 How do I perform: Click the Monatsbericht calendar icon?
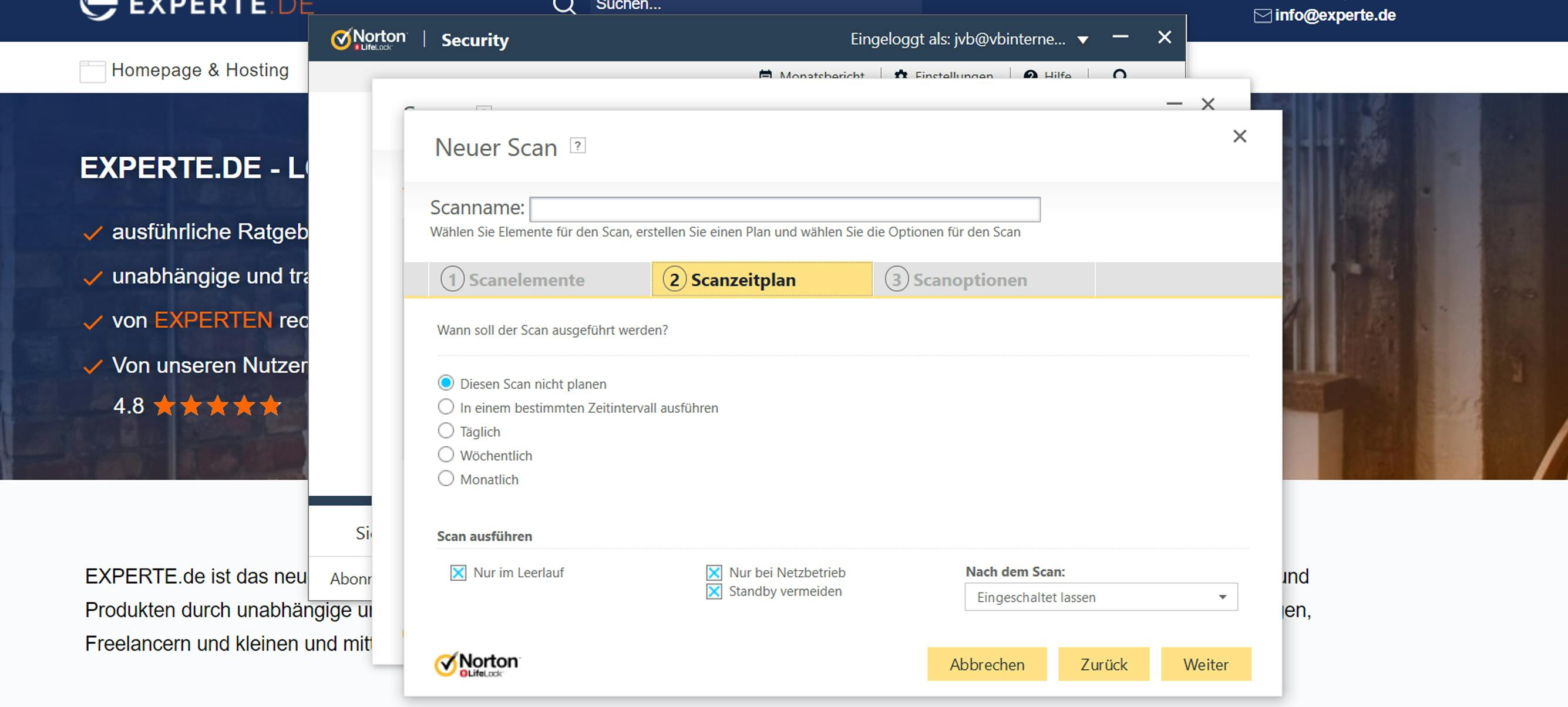(x=766, y=75)
